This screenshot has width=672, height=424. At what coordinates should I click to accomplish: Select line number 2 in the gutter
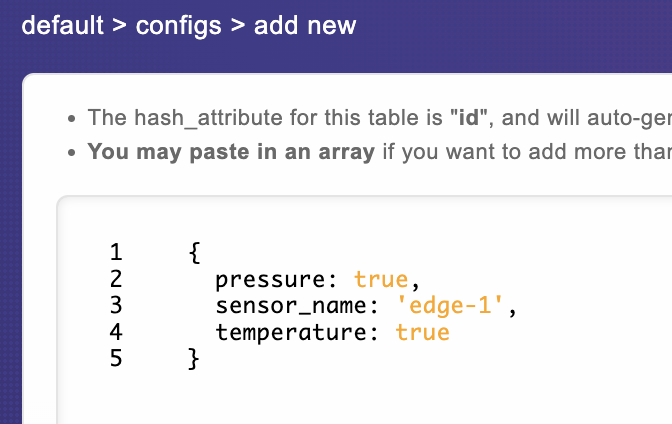116,280
